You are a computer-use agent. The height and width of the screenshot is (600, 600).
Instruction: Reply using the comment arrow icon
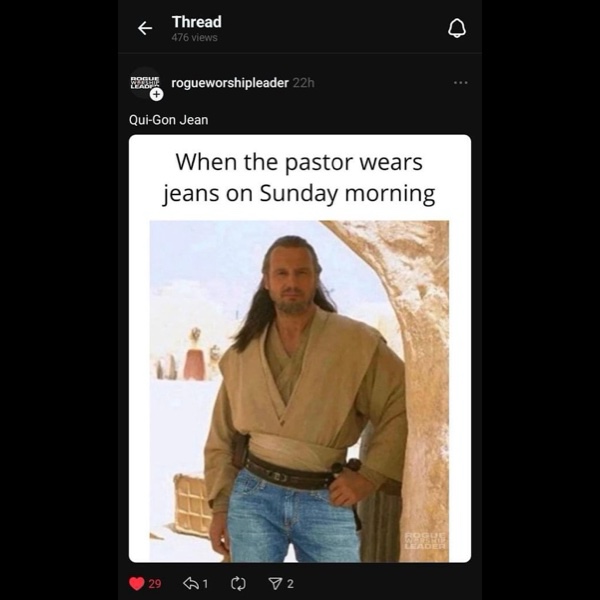[x=191, y=584]
